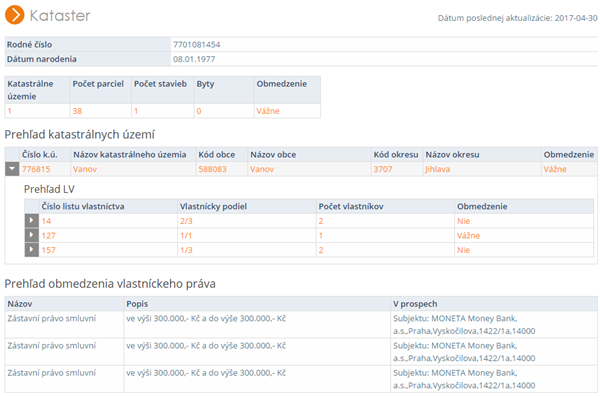Viewport: 600px width, 396px height.
Task: Click district name Jihlava
Action: tap(437, 169)
